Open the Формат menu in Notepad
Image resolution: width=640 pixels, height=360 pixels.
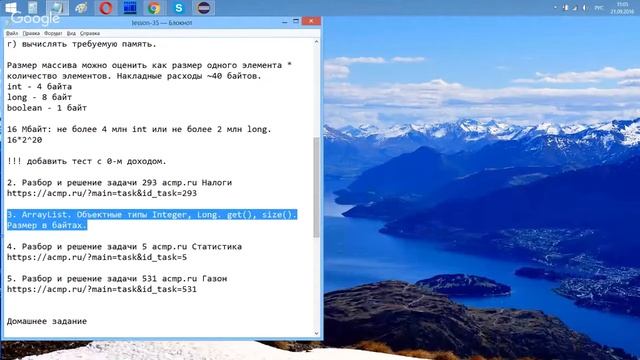(53, 33)
